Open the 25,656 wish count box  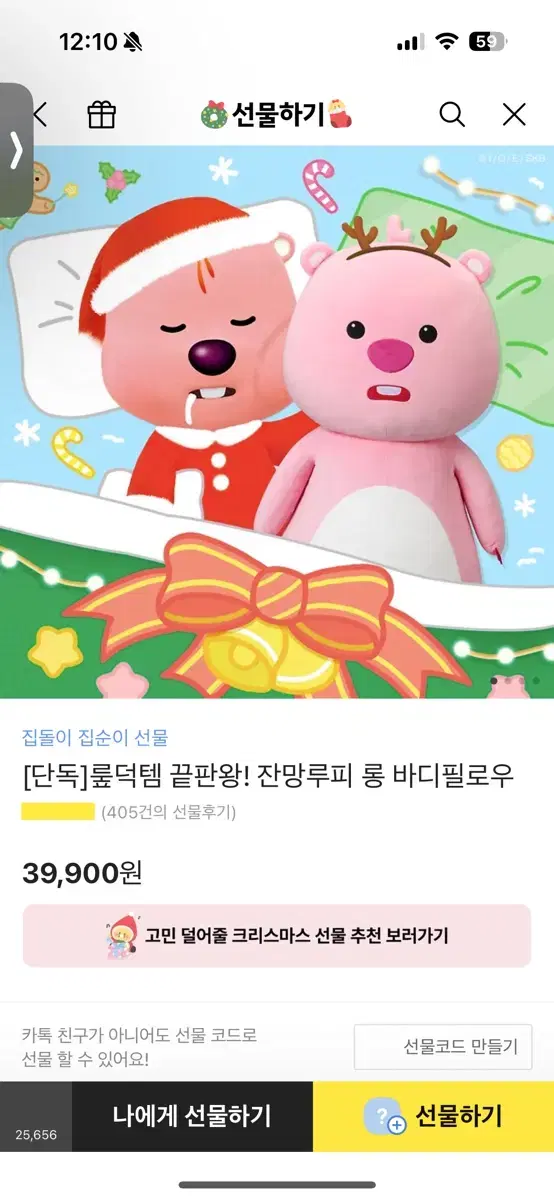36,1116
